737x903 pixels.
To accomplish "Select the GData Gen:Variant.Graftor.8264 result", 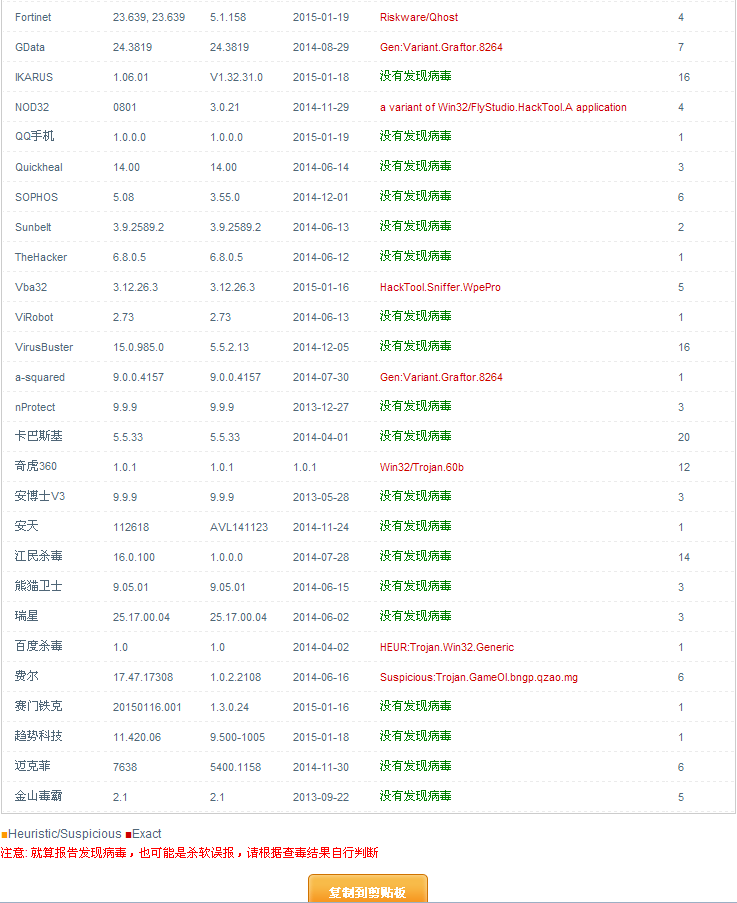I will click(441, 47).
